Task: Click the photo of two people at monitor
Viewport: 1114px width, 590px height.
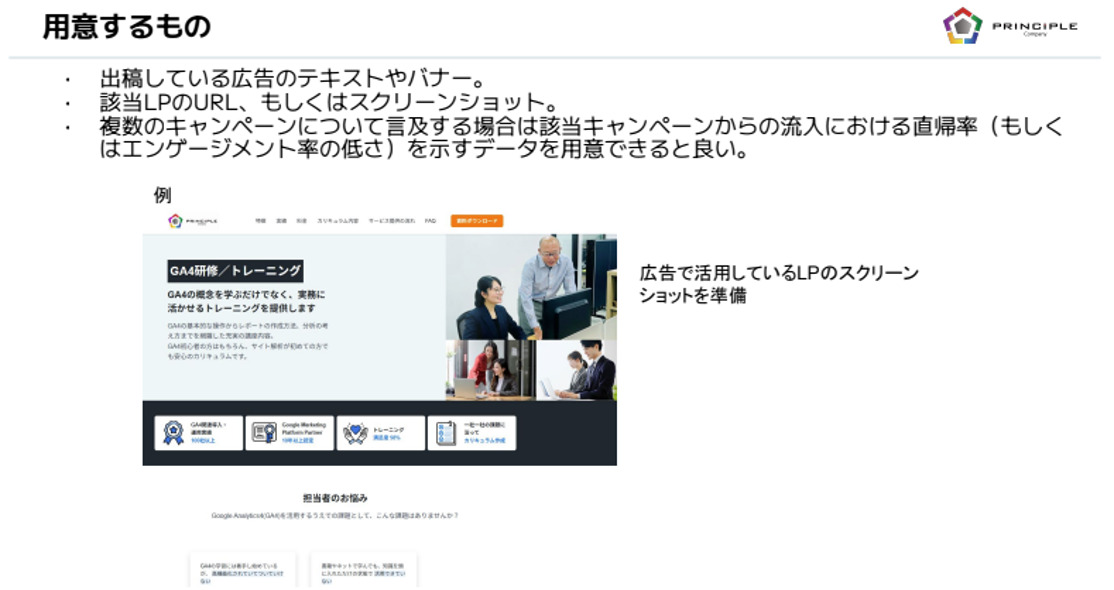Action: pos(530,287)
